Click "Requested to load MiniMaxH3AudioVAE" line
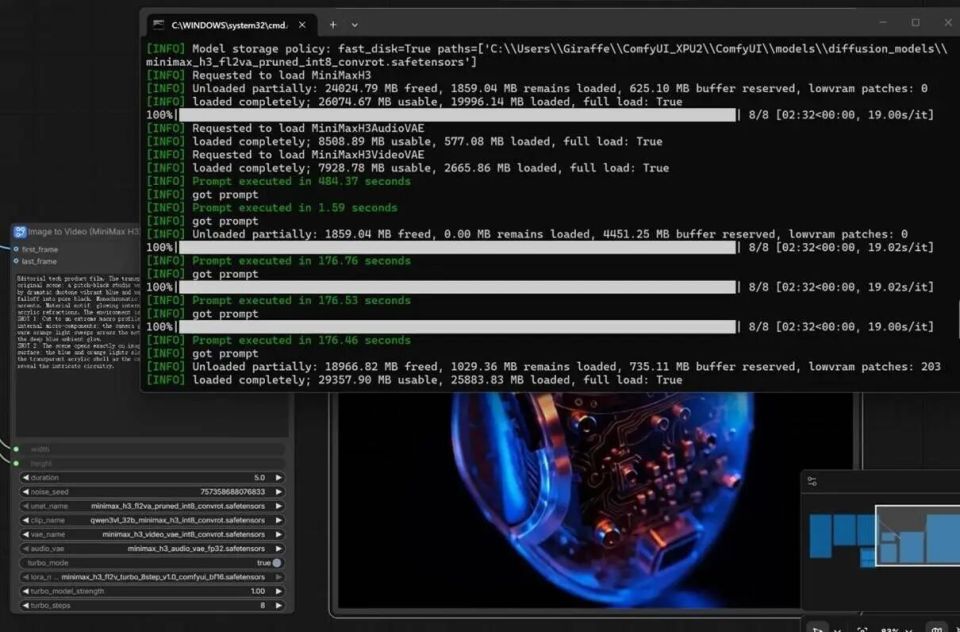The image size is (960, 632). [x=308, y=128]
